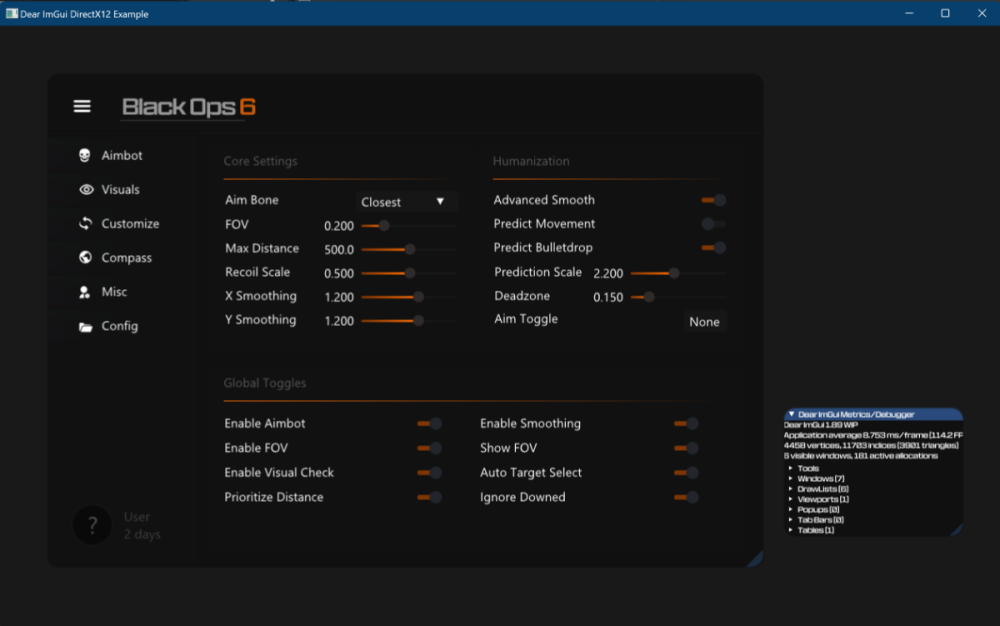
Task: Turn off the Advanced Smooth switch
Action: 714,200
